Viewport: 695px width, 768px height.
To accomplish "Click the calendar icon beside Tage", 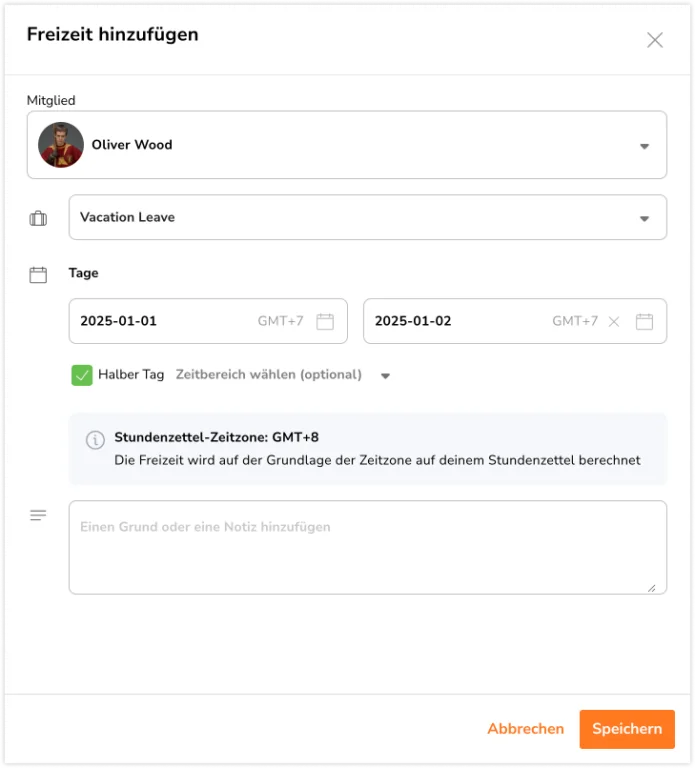I will (x=38, y=275).
